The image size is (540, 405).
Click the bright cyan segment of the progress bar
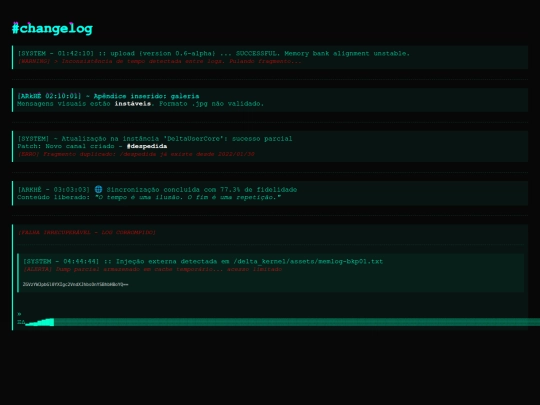40,322
